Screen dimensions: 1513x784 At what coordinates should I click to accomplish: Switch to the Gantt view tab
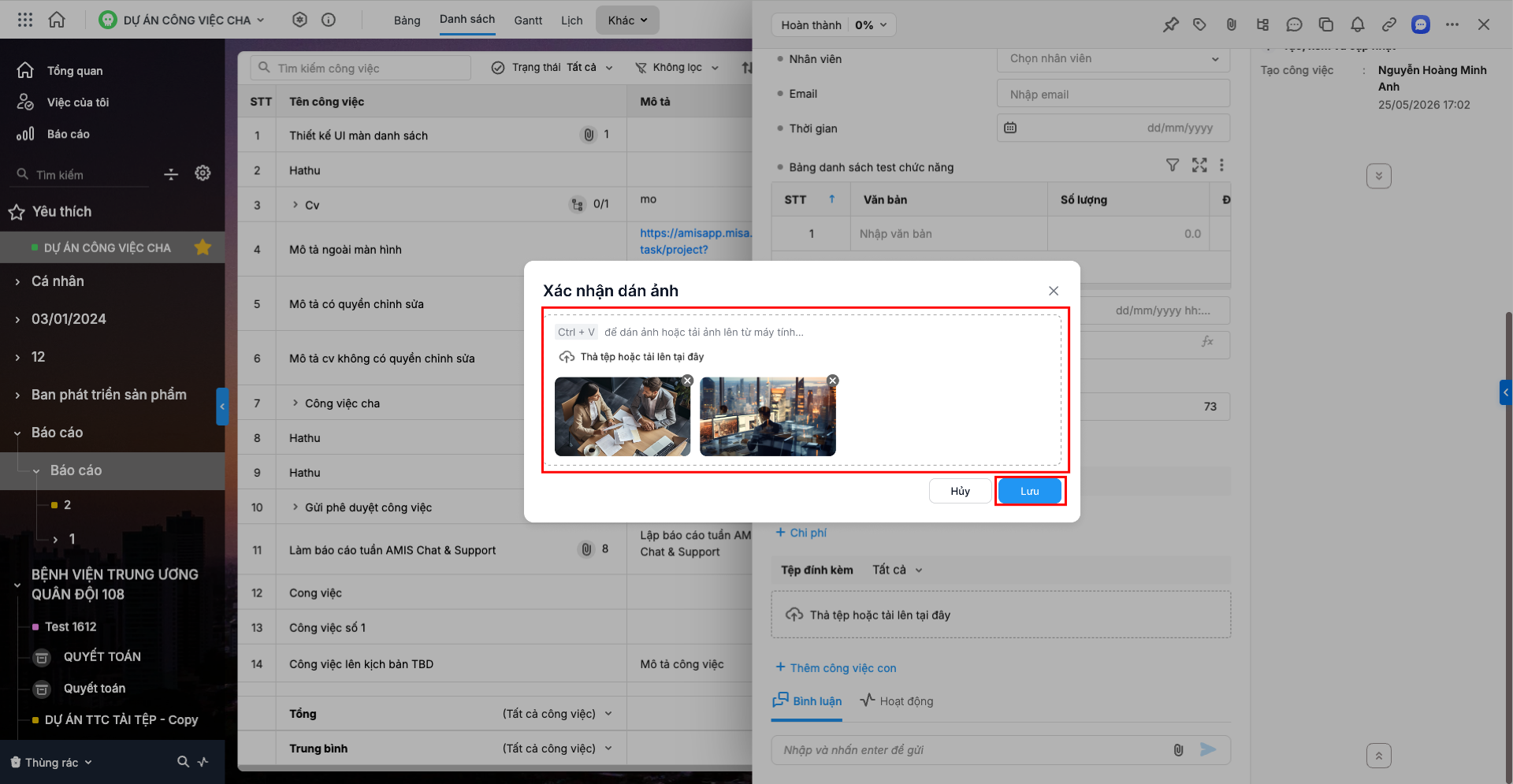pyautogui.click(x=528, y=20)
